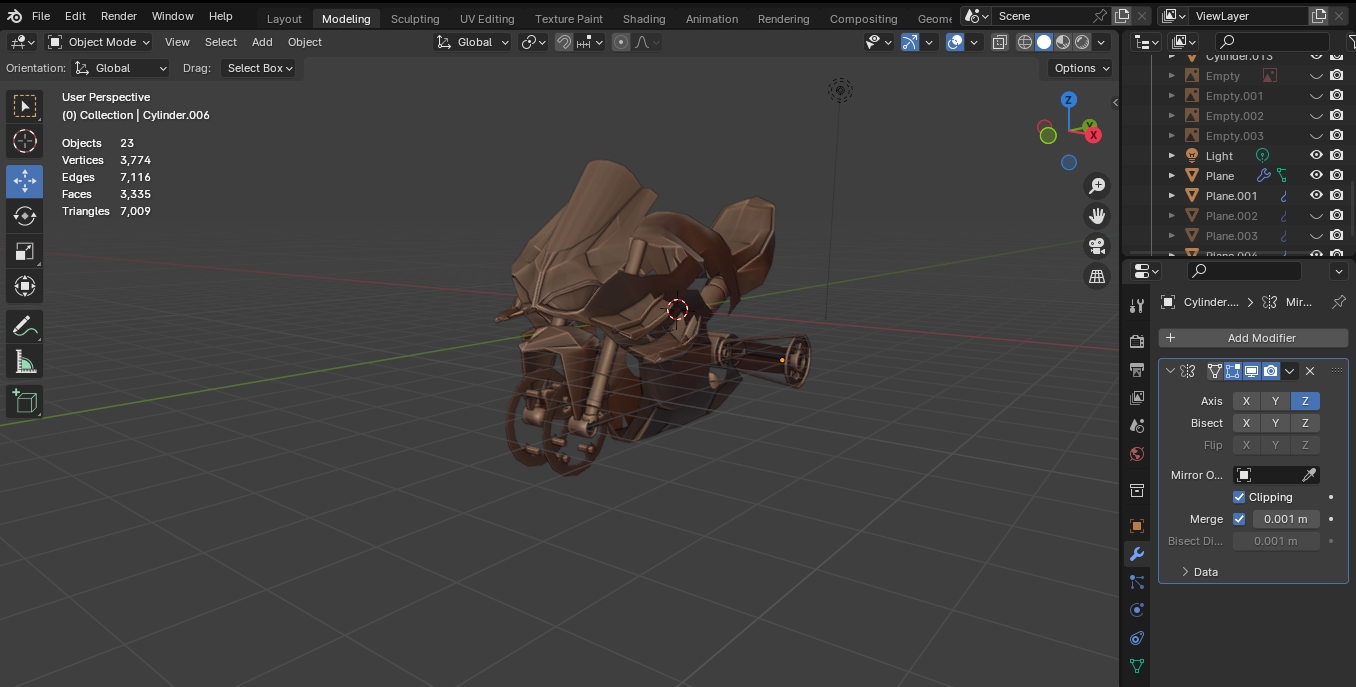
Task: Expand the Light tree item
Action: [1172, 155]
